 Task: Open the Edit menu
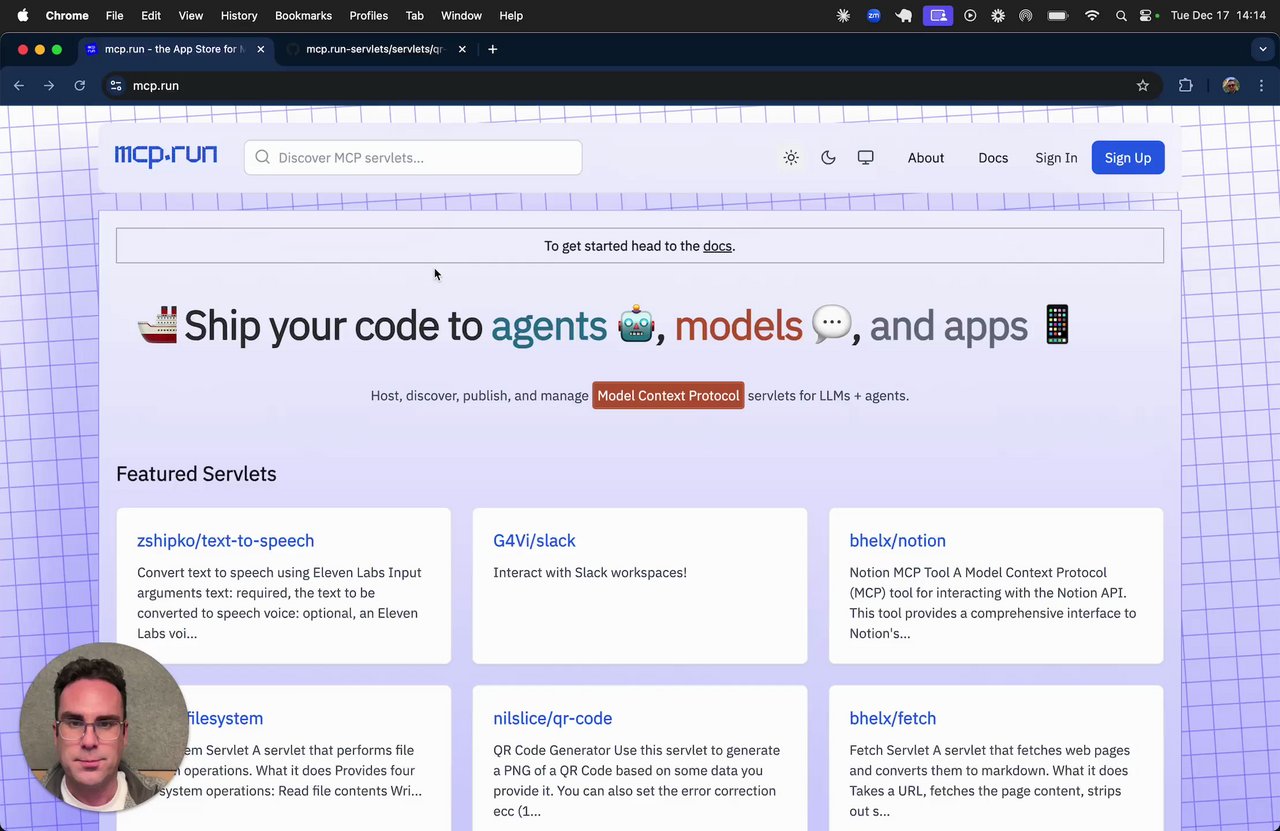(151, 16)
